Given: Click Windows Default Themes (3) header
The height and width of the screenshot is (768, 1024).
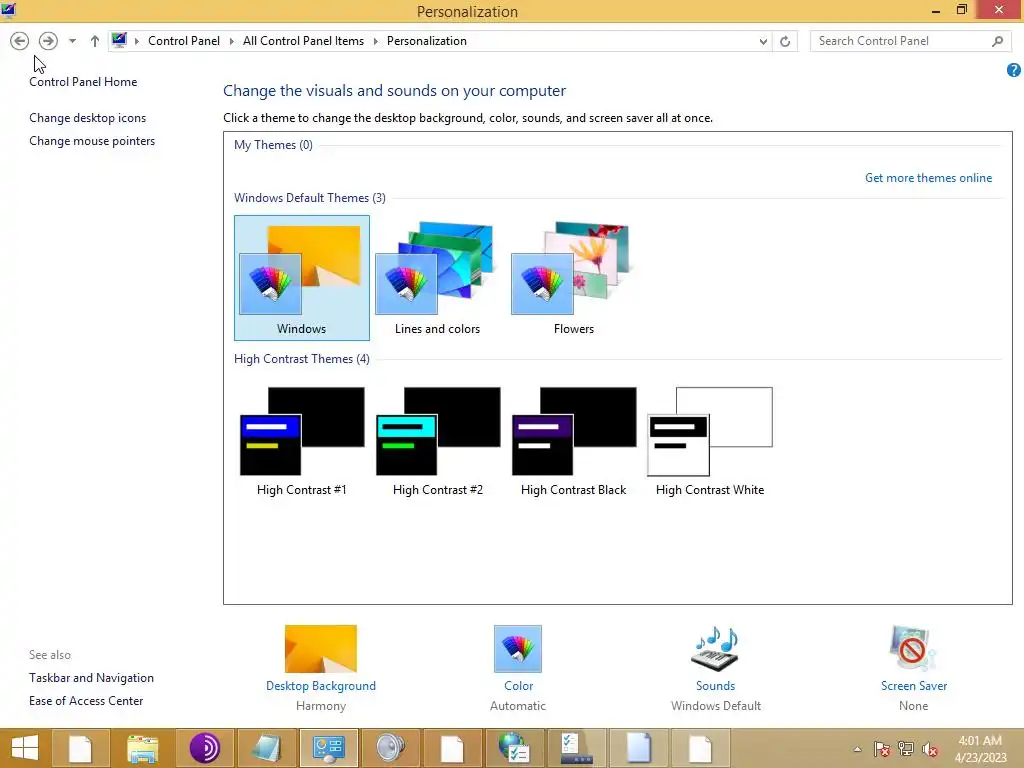Looking at the screenshot, I should tap(310, 198).
